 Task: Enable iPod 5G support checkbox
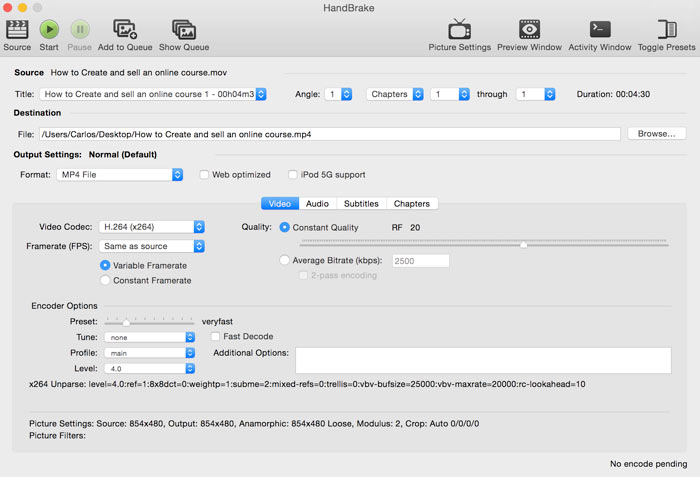(x=293, y=175)
